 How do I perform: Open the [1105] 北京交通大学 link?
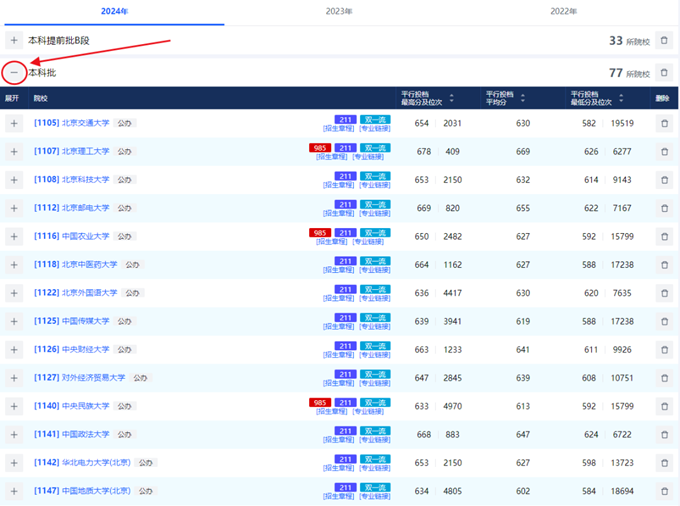[x=72, y=123]
